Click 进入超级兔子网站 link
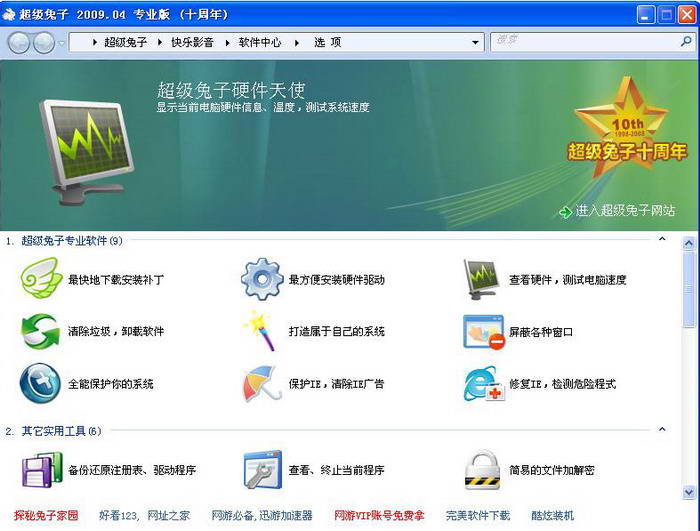 [625, 210]
